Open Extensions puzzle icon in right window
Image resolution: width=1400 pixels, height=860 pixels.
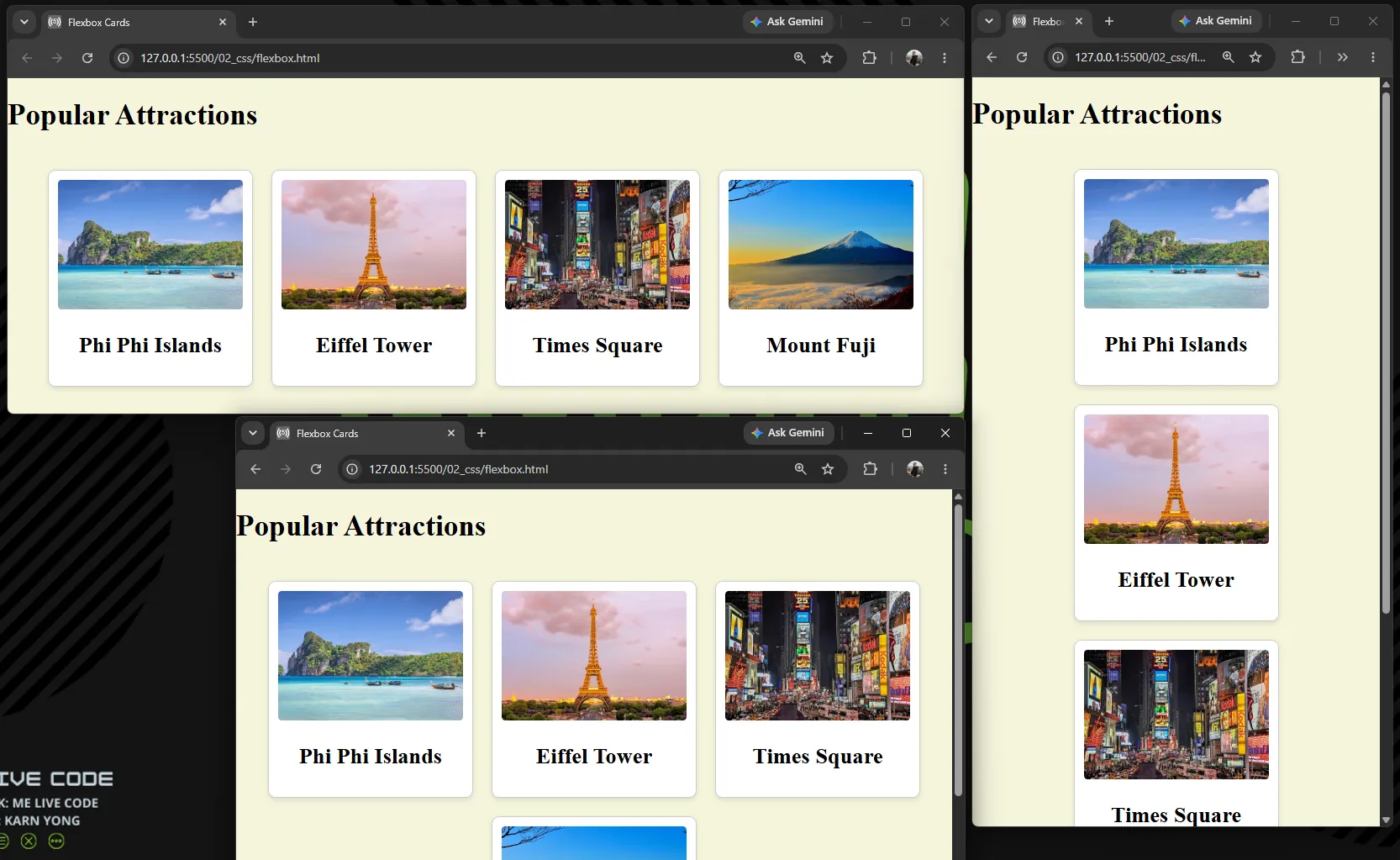(x=1298, y=57)
